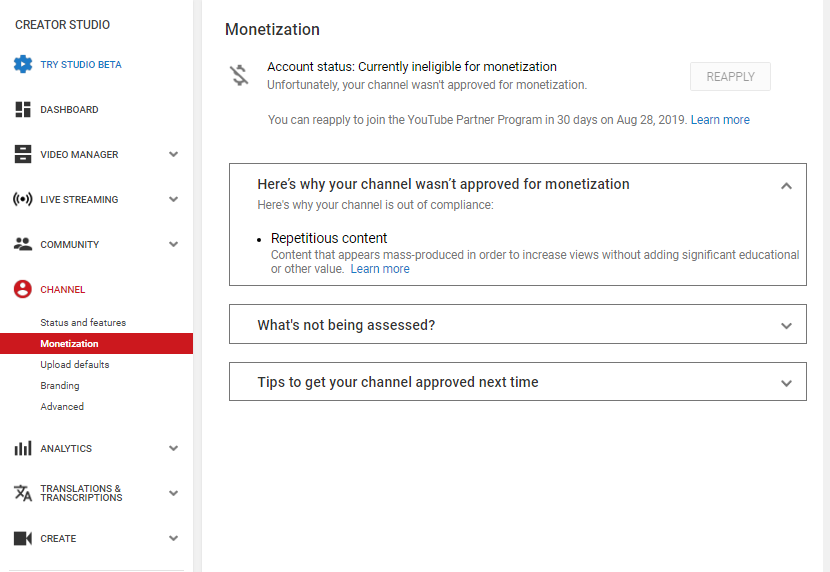Click the What's not being assessed heading
This screenshot has width=830, height=572.
click(x=346, y=325)
